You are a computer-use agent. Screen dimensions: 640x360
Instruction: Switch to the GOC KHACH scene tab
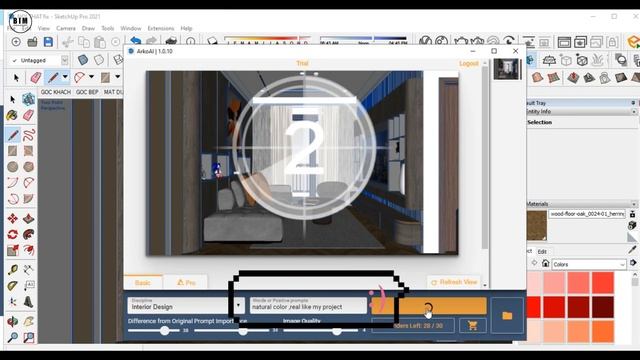[56, 92]
